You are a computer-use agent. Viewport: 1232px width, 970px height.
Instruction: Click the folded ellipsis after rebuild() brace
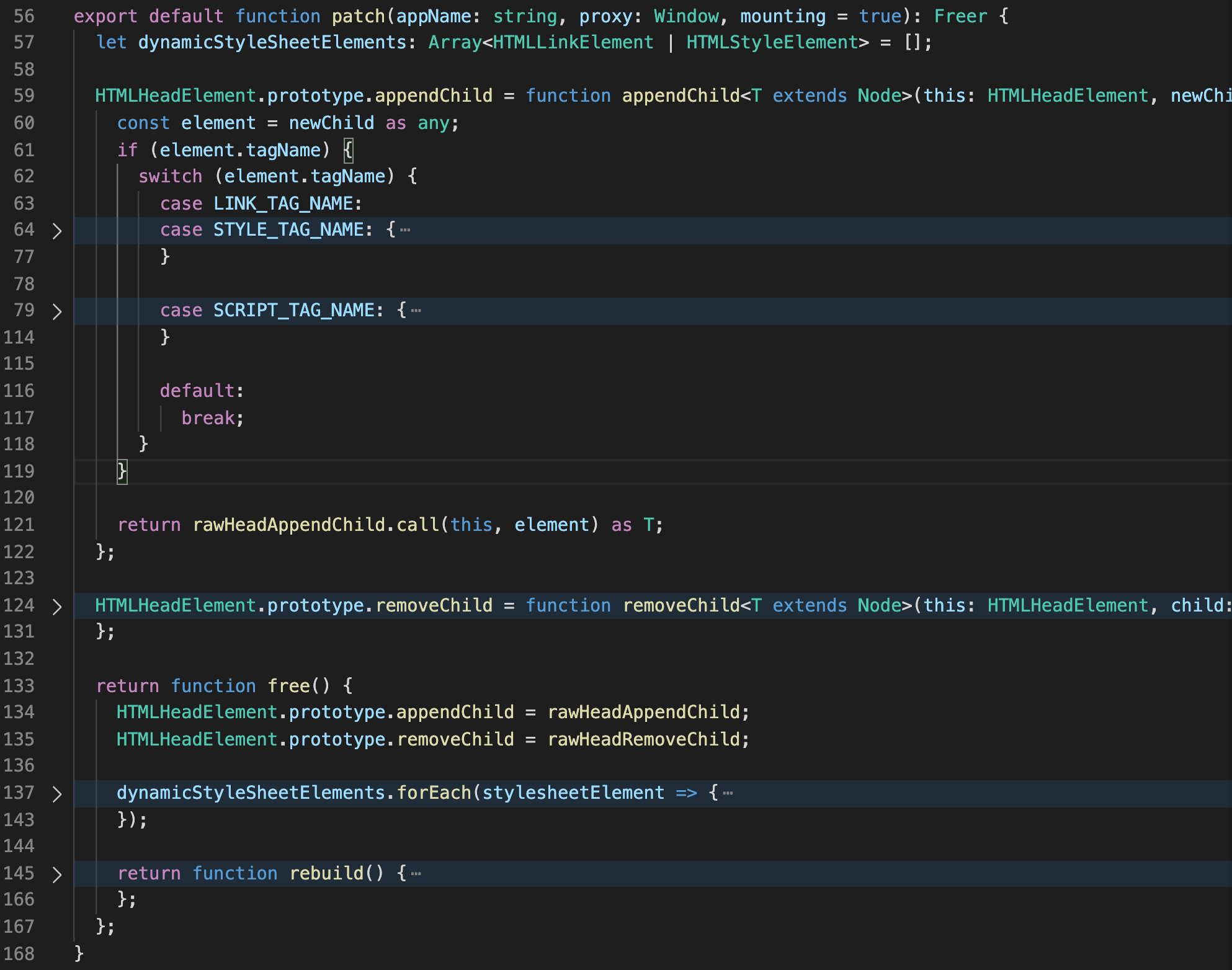(416, 874)
